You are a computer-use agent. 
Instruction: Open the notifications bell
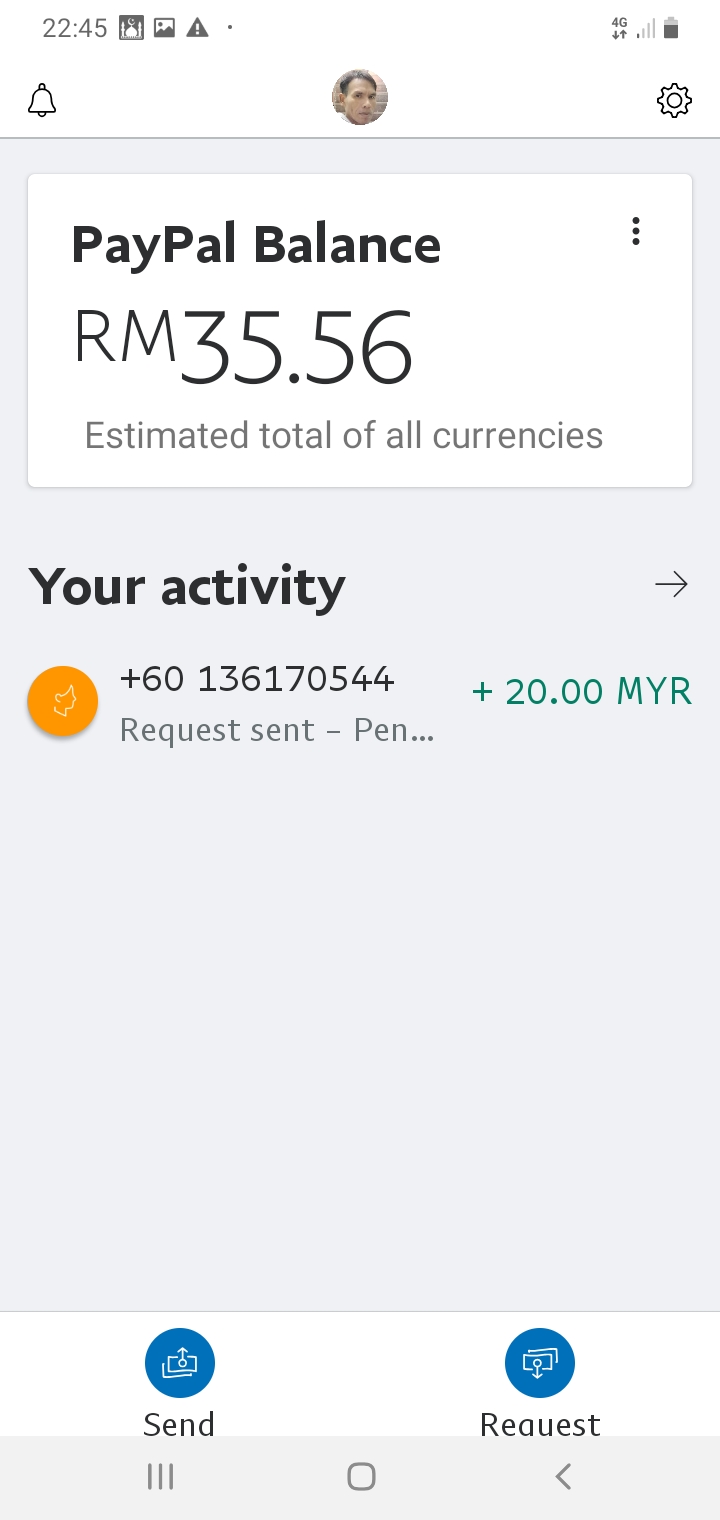click(x=42, y=100)
